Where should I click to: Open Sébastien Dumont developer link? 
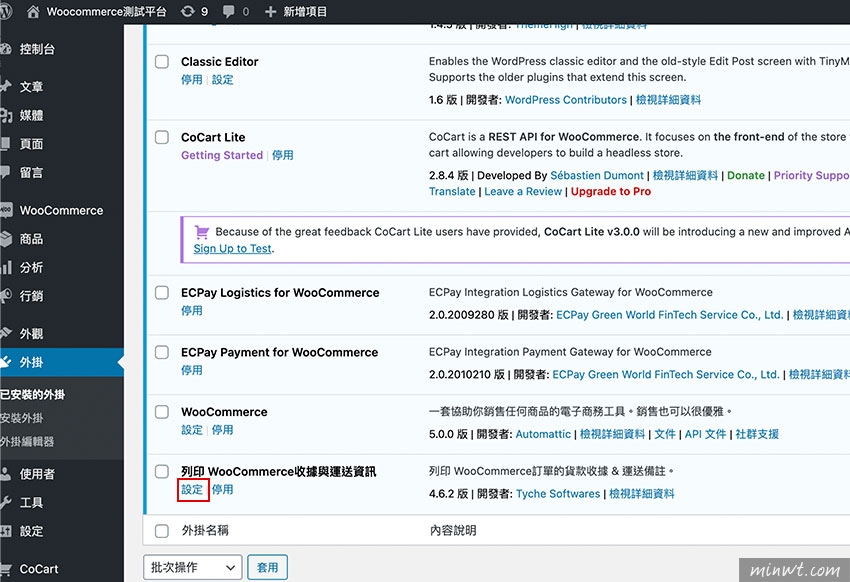pos(597,175)
